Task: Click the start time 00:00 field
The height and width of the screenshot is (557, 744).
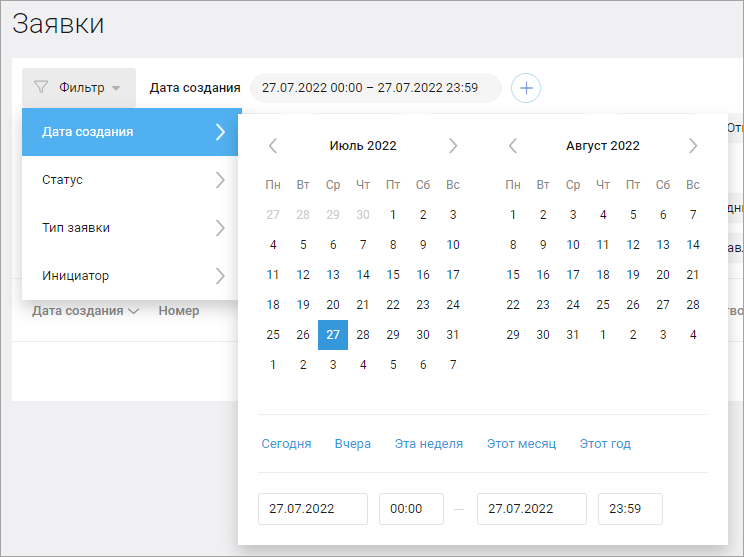Action: 411,509
